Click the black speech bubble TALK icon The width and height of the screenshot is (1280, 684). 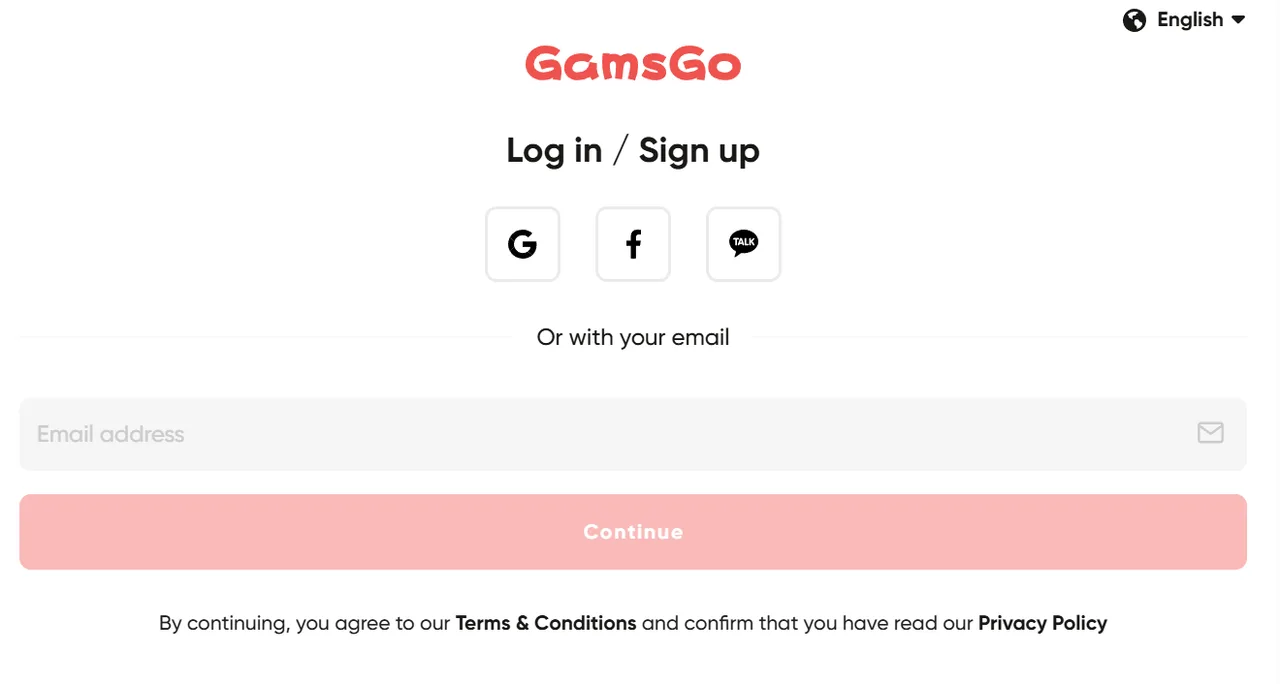coord(743,243)
